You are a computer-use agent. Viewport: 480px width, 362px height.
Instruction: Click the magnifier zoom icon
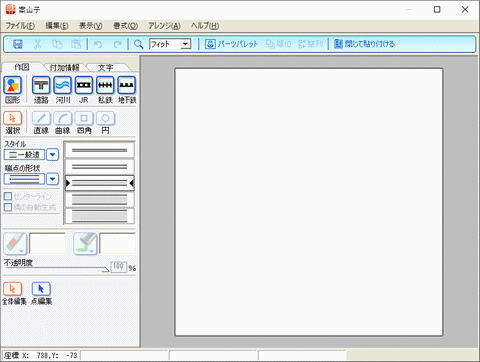click(x=138, y=44)
